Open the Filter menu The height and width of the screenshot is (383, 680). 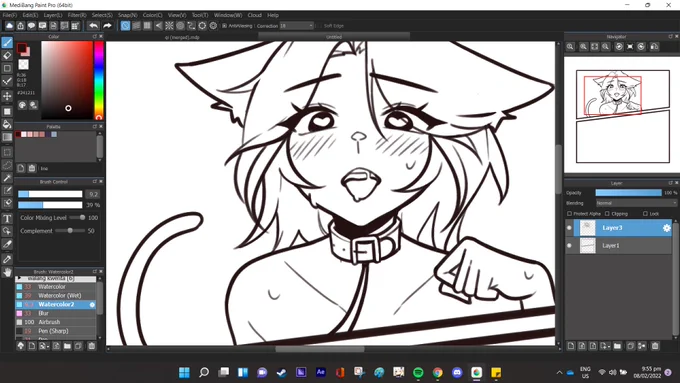77,15
